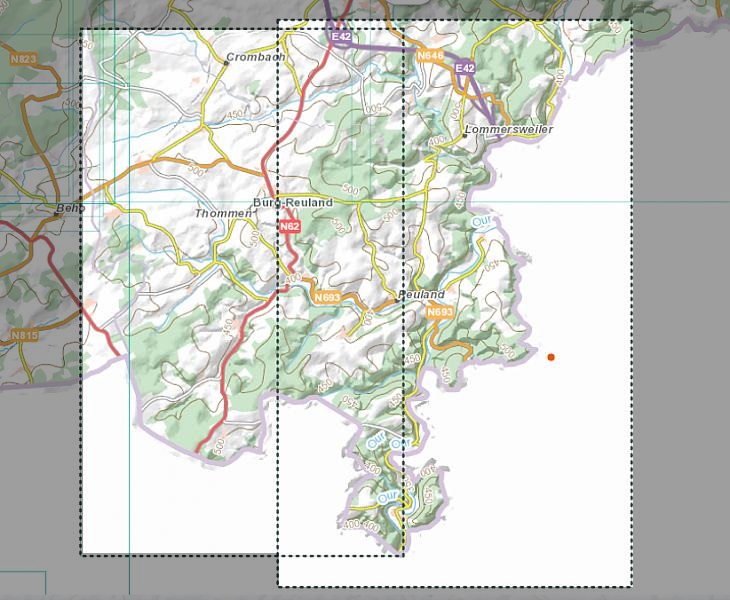Click the orange dot marker on the map
Screen dimensions: 730x600
coord(551,357)
